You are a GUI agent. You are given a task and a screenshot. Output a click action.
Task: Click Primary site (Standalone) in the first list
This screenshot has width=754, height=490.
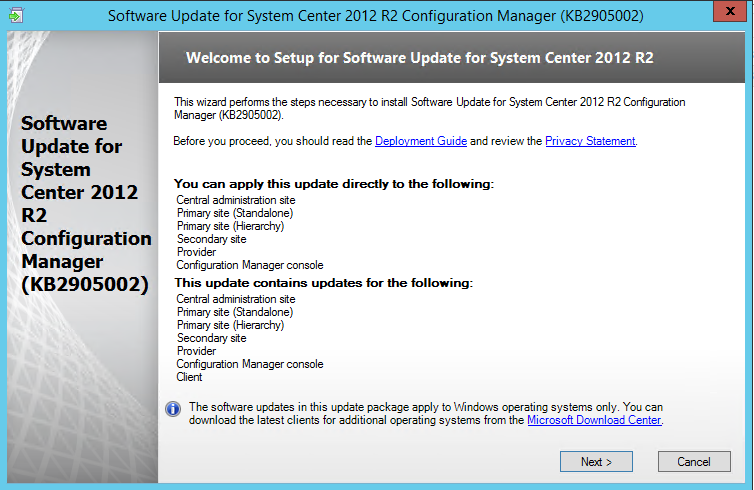pos(235,213)
